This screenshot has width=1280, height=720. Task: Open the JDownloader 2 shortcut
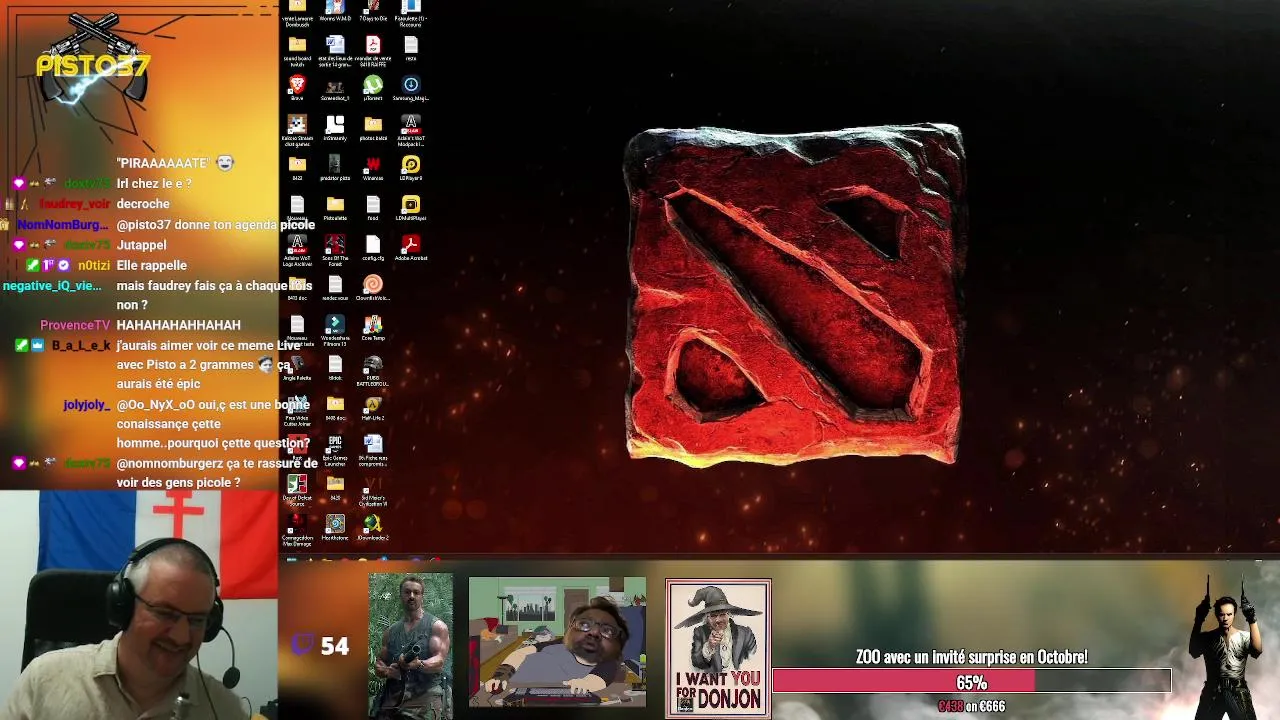(373, 529)
